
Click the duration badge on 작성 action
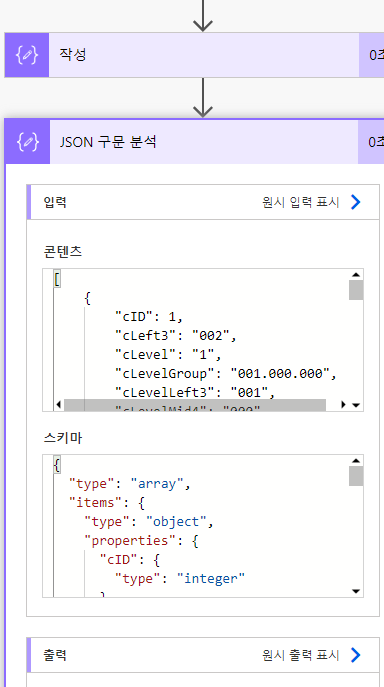[371, 55]
